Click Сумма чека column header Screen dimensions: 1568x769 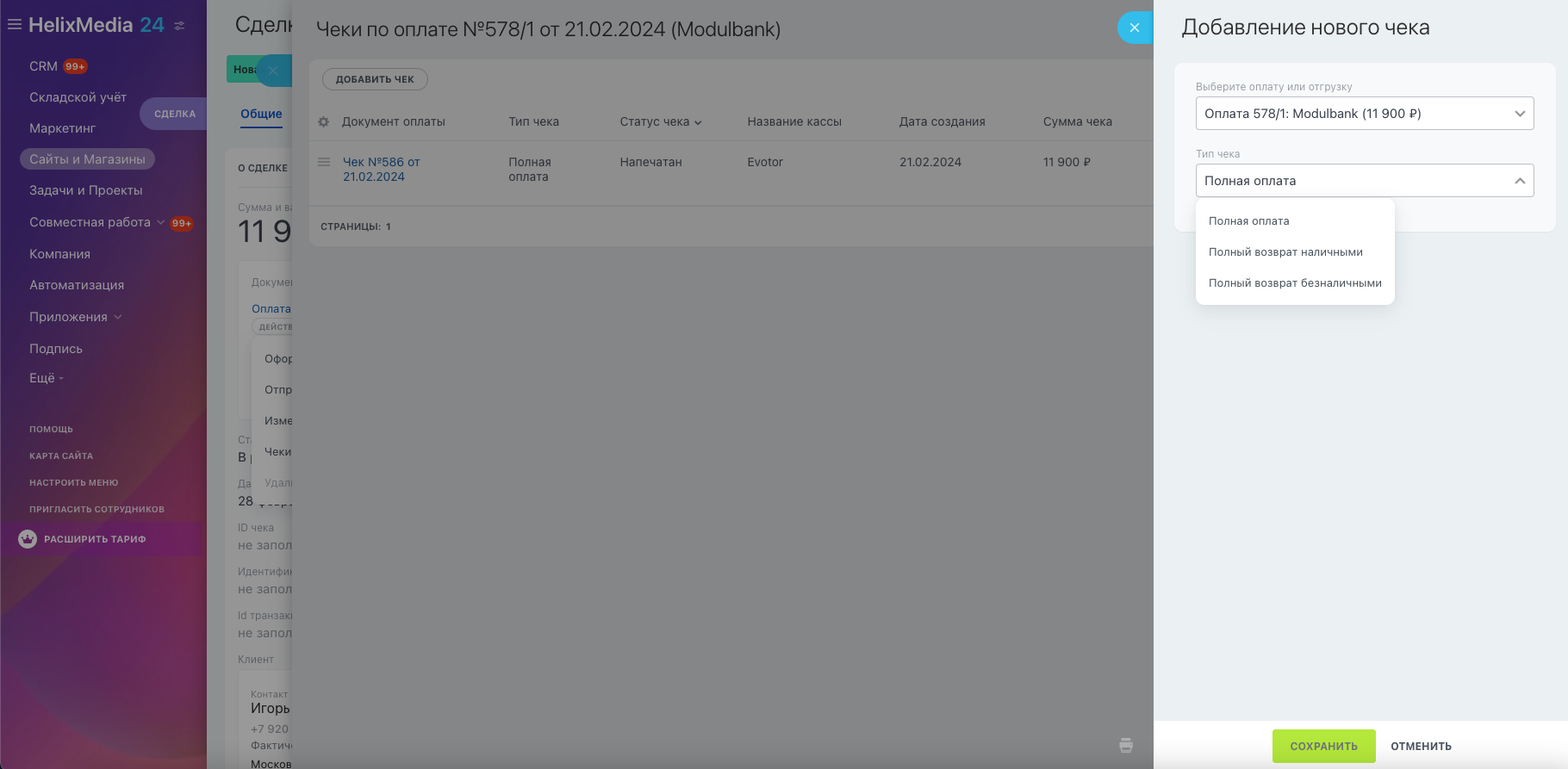[1078, 122]
